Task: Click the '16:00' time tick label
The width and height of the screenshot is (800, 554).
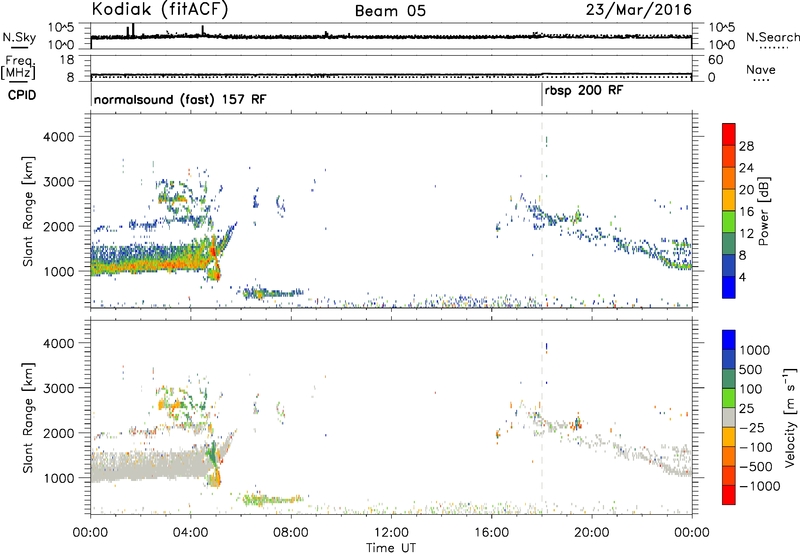Action: [x=491, y=533]
